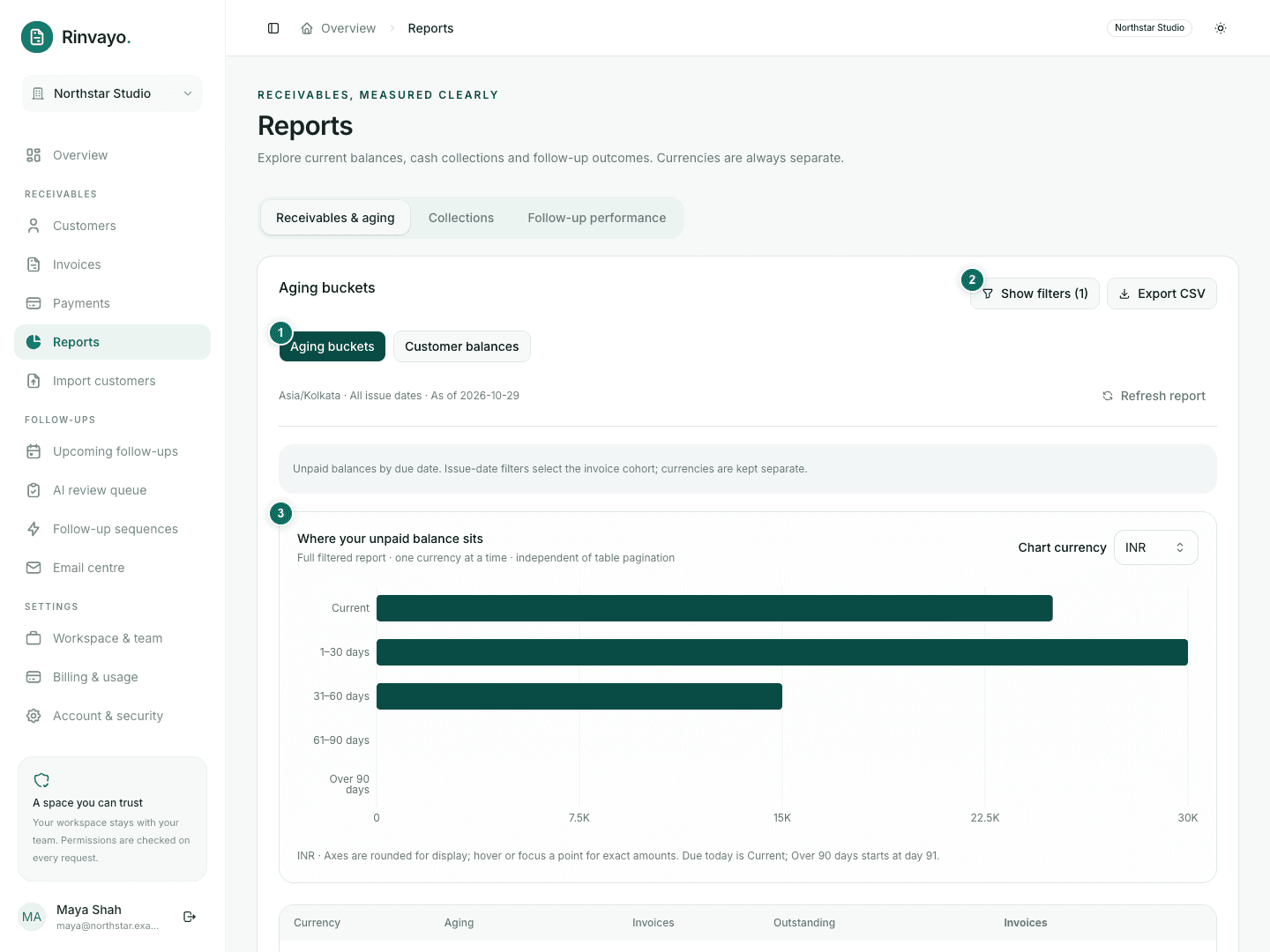Open Invoices in the sidebar
The width and height of the screenshot is (1270, 952).
click(x=112, y=264)
